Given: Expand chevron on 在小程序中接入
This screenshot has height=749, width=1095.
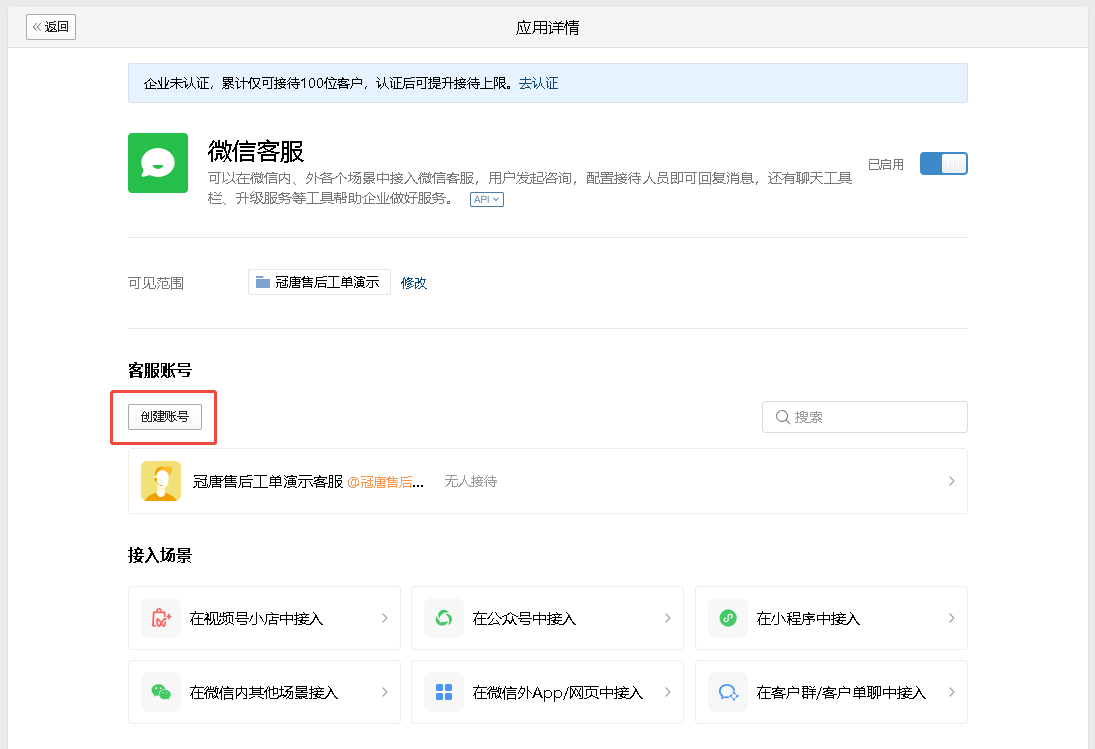Looking at the screenshot, I should point(951,618).
